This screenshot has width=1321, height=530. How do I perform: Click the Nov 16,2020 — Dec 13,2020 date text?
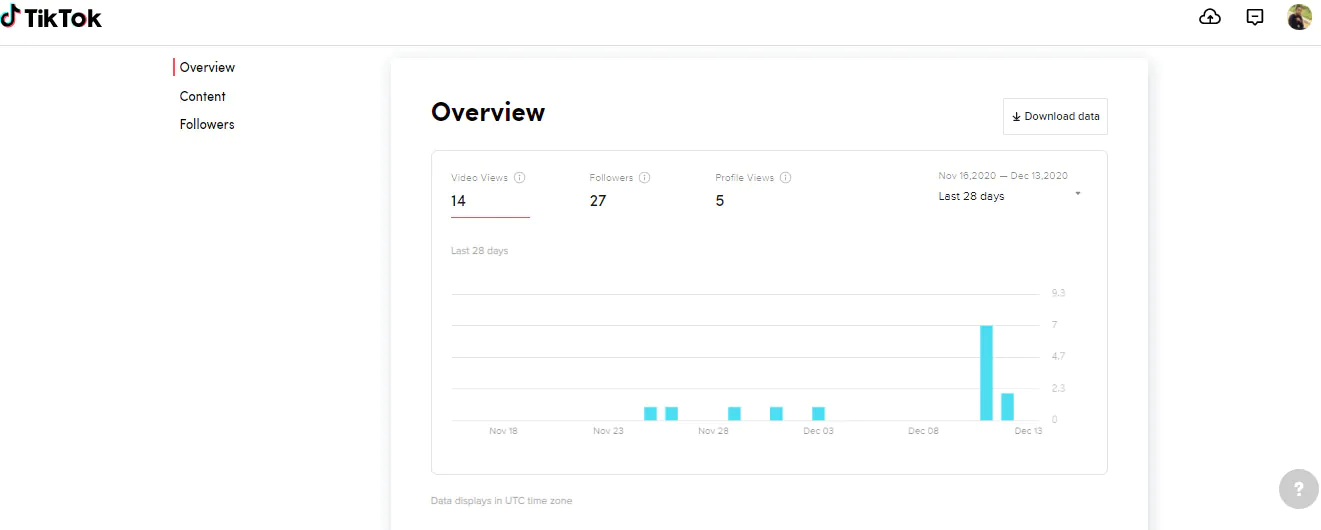pyautogui.click(x=1003, y=176)
